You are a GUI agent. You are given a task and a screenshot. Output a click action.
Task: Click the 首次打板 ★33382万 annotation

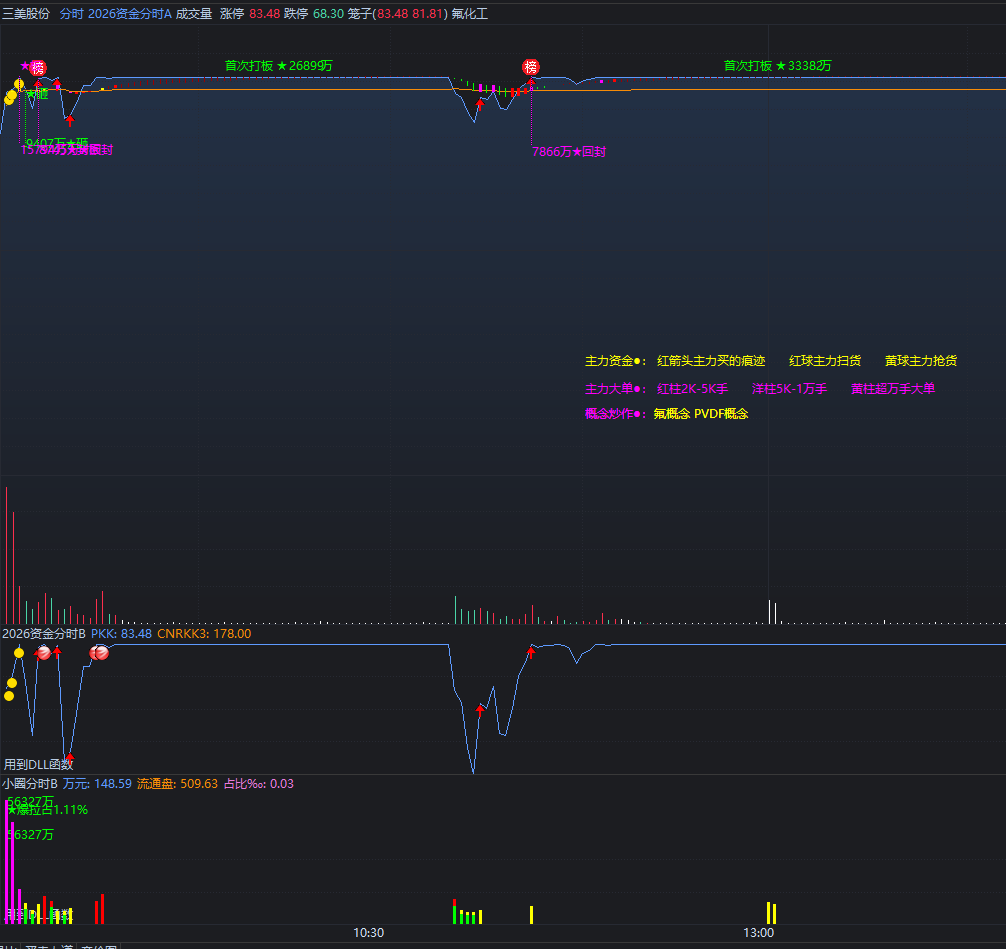pyautogui.click(x=778, y=65)
